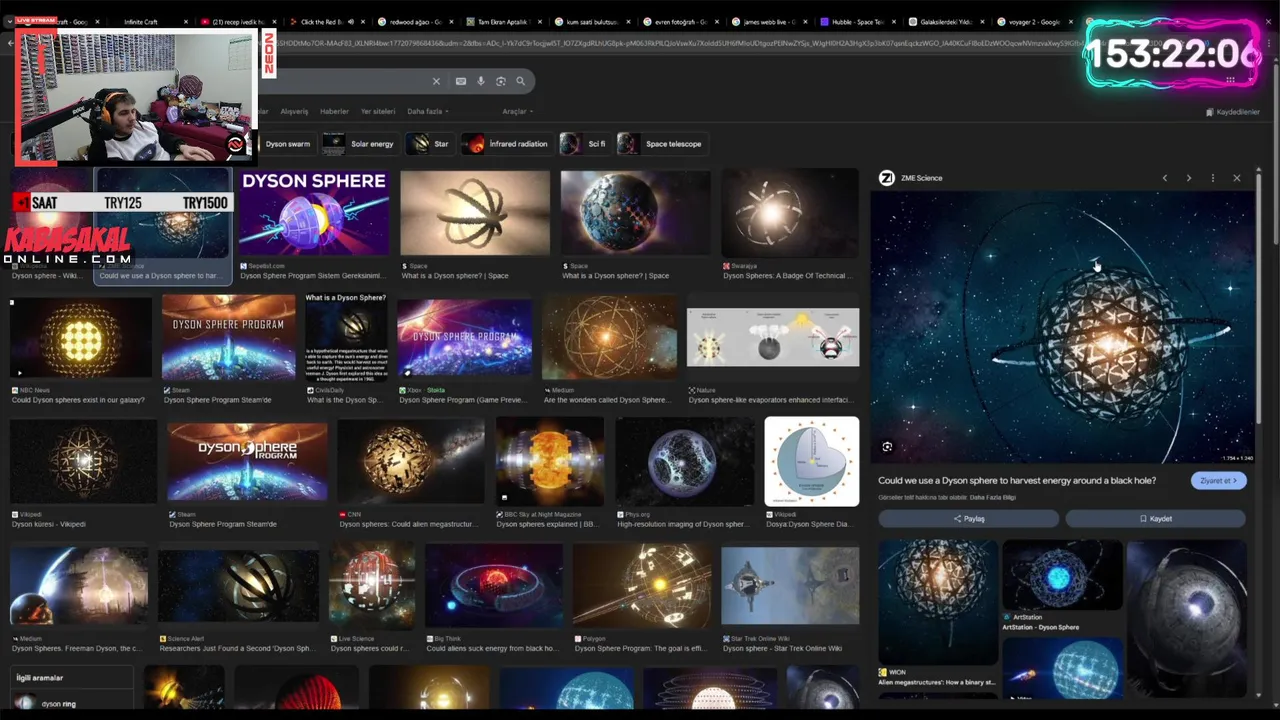Screen dimensions: 1280x720
Task: Click inside the Google search input field
Action: (x=345, y=81)
